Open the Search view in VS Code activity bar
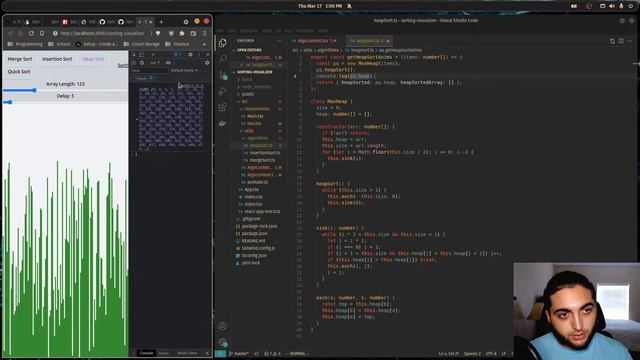The image size is (640, 360). tap(222, 59)
